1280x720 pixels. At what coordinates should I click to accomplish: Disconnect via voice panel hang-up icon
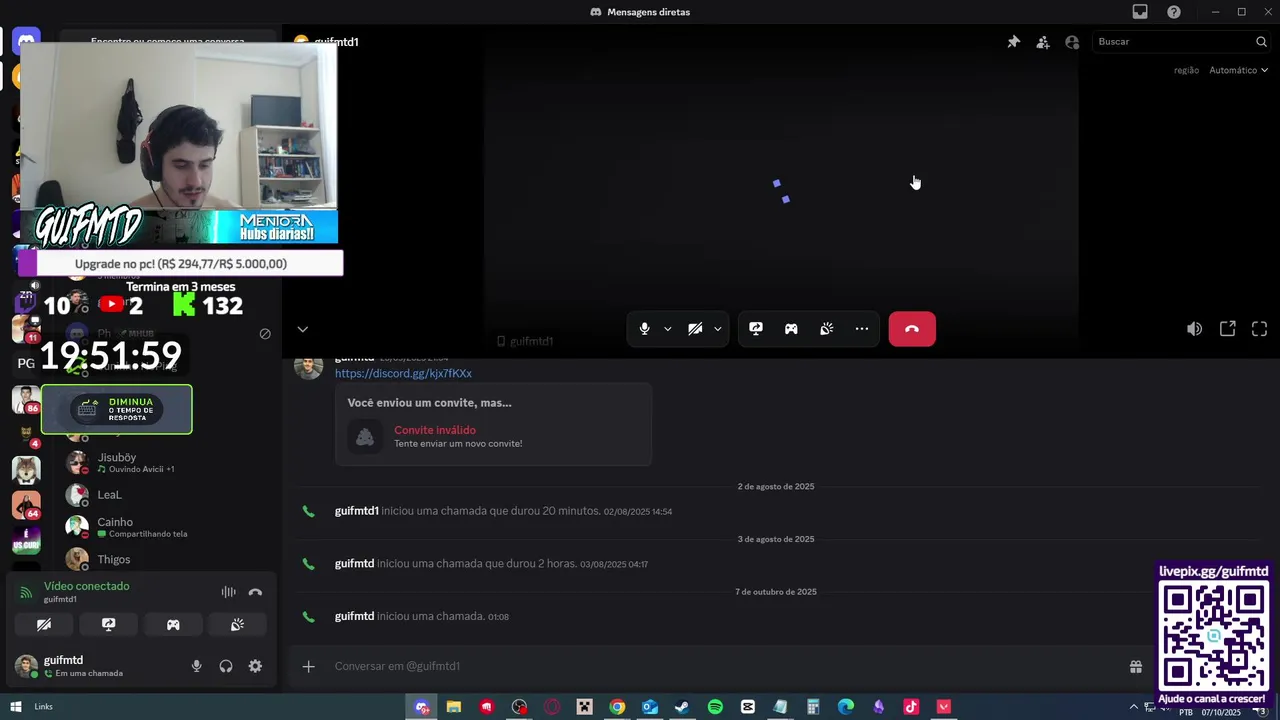click(x=255, y=592)
